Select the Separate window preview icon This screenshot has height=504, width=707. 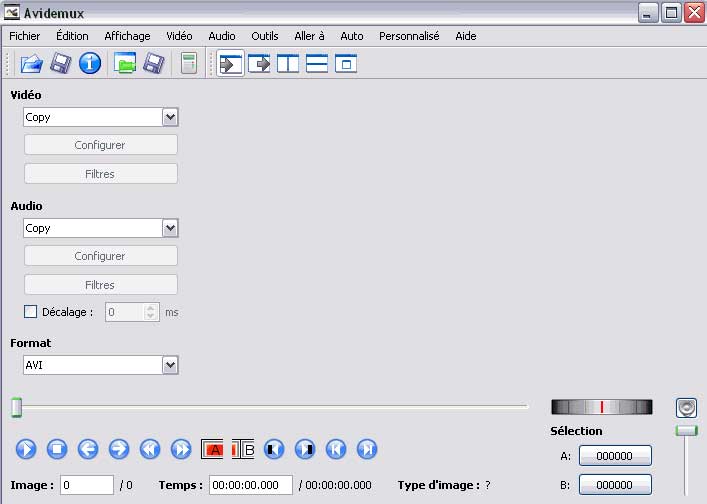pos(346,64)
